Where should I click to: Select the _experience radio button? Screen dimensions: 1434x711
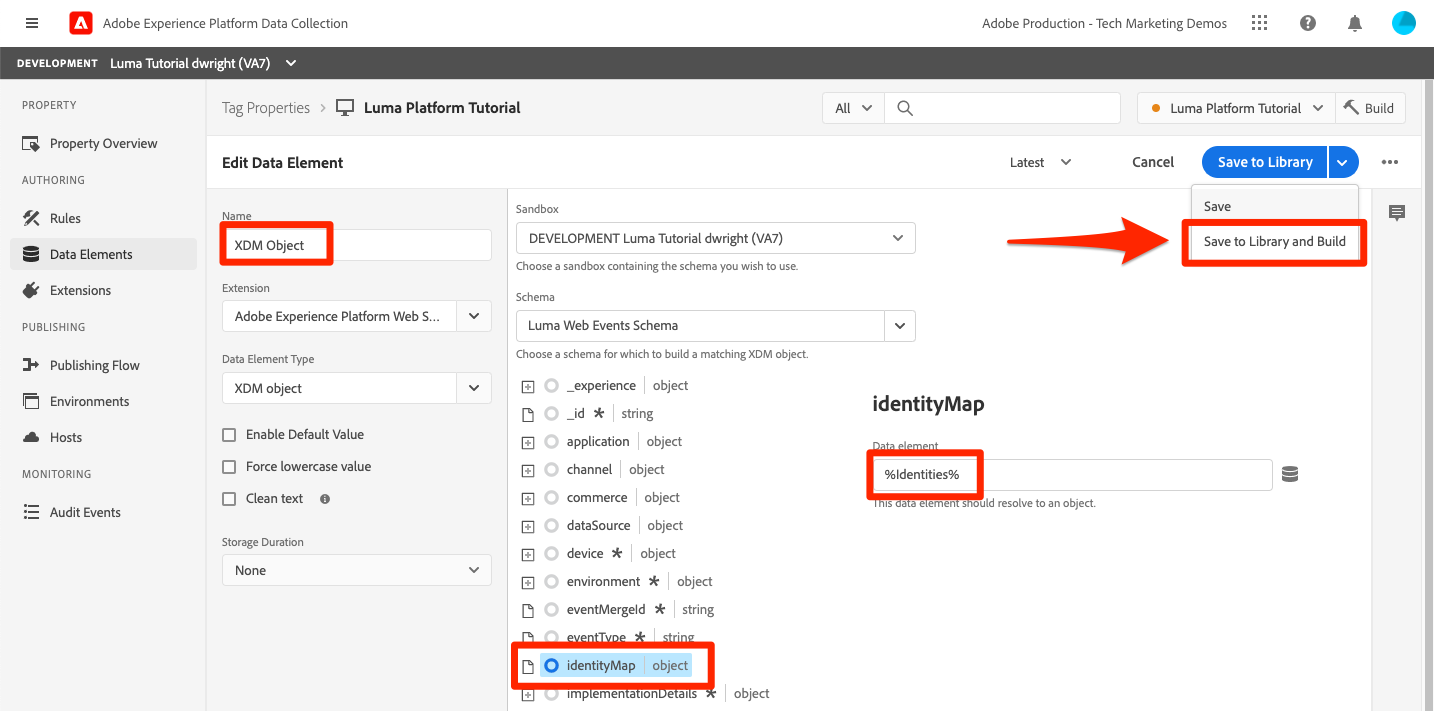(x=551, y=385)
